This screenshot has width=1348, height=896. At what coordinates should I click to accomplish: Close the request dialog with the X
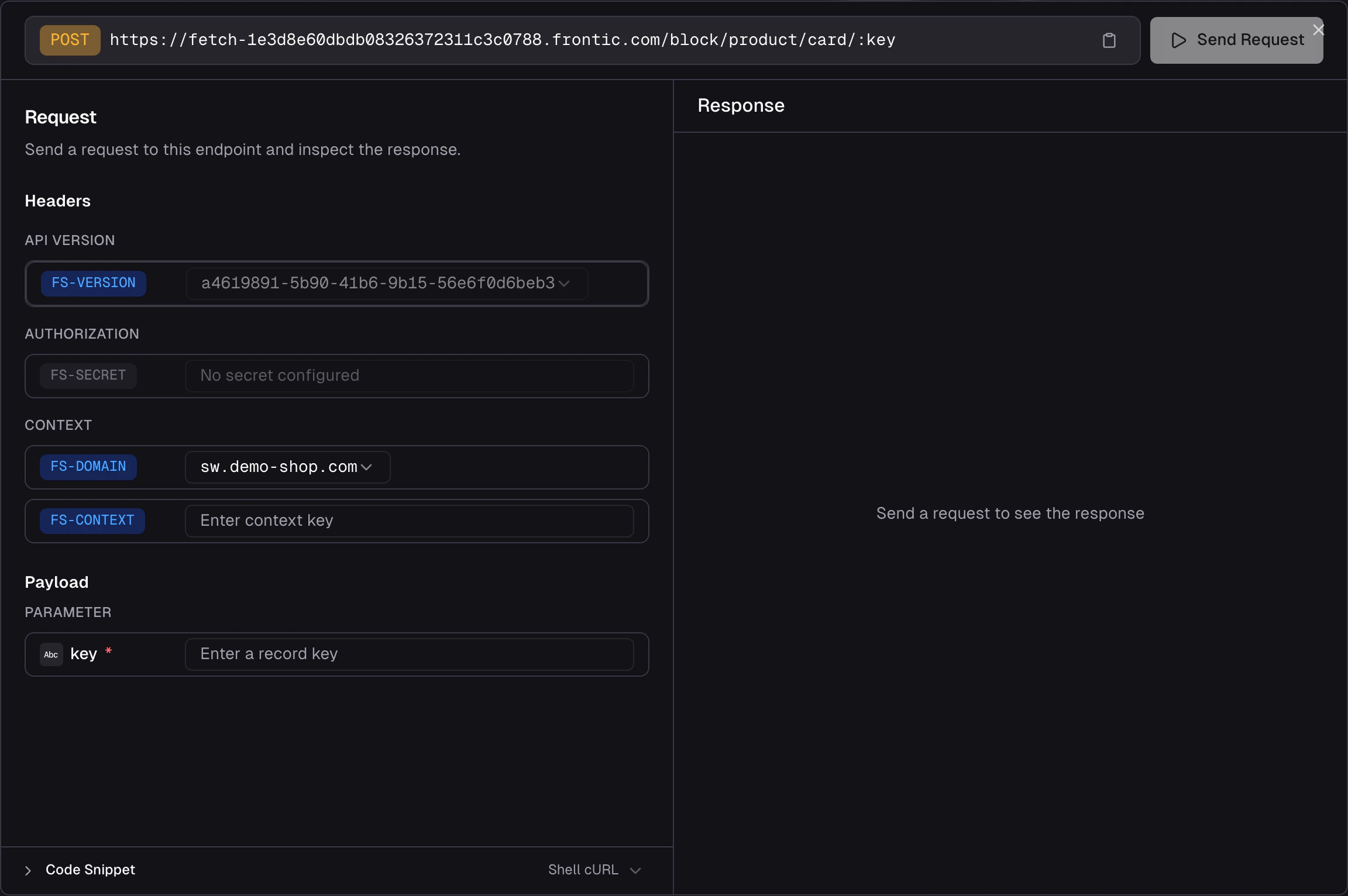(1318, 30)
